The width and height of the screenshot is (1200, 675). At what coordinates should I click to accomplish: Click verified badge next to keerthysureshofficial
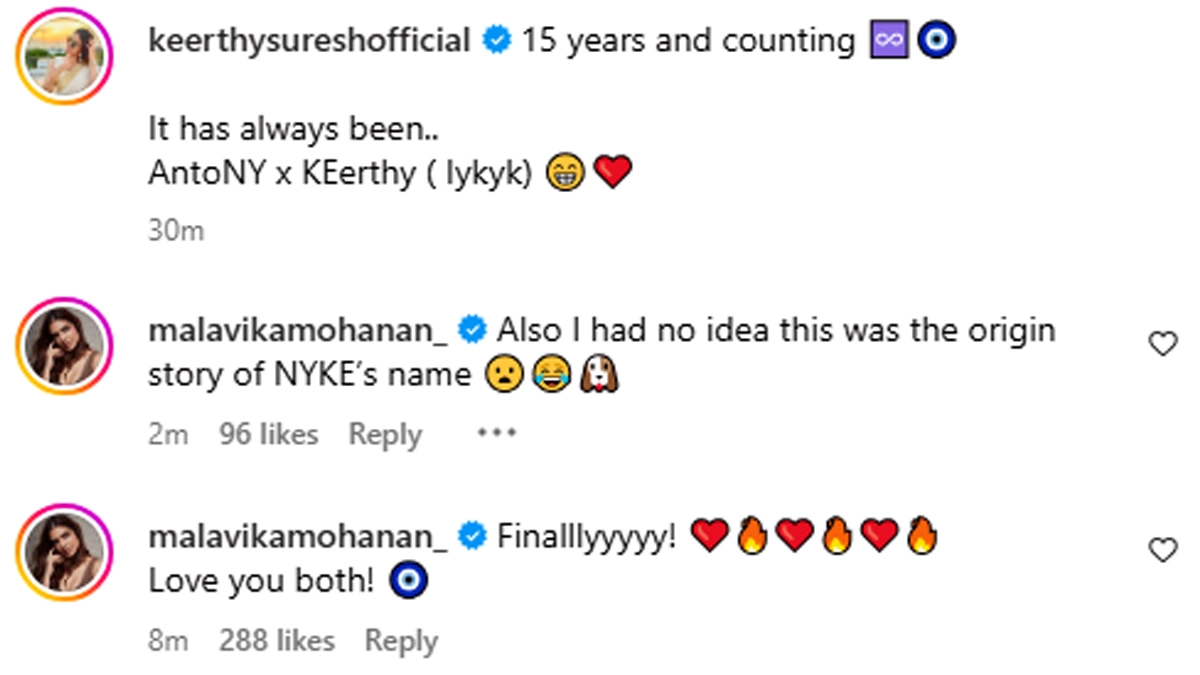tap(497, 41)
